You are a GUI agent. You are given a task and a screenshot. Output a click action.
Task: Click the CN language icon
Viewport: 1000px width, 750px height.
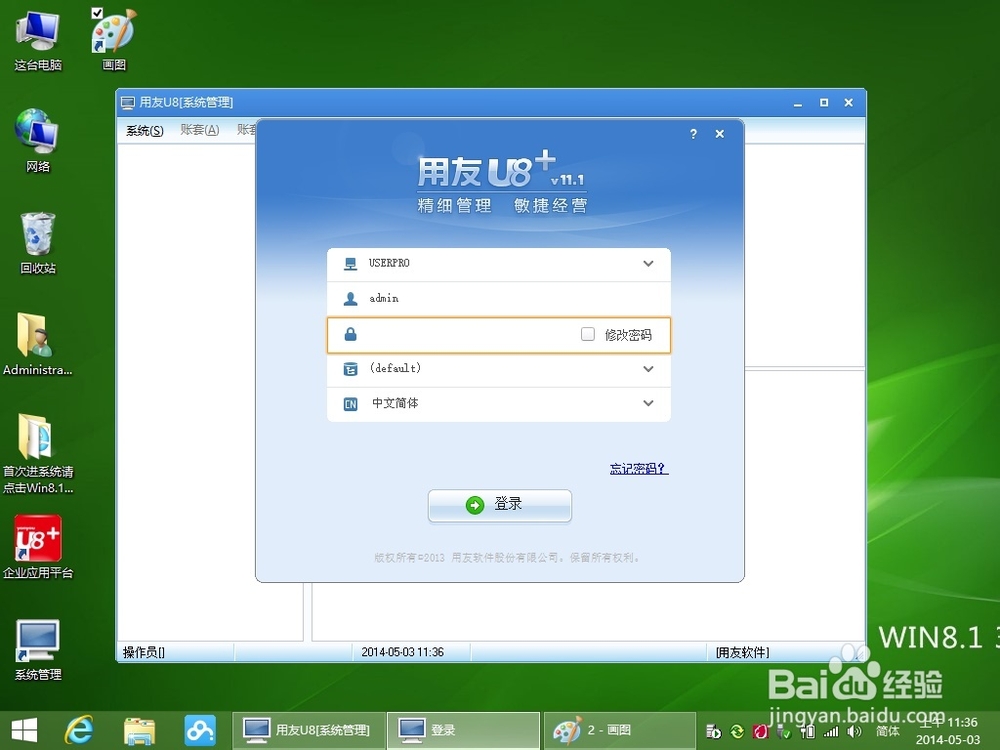coord(350,404)
